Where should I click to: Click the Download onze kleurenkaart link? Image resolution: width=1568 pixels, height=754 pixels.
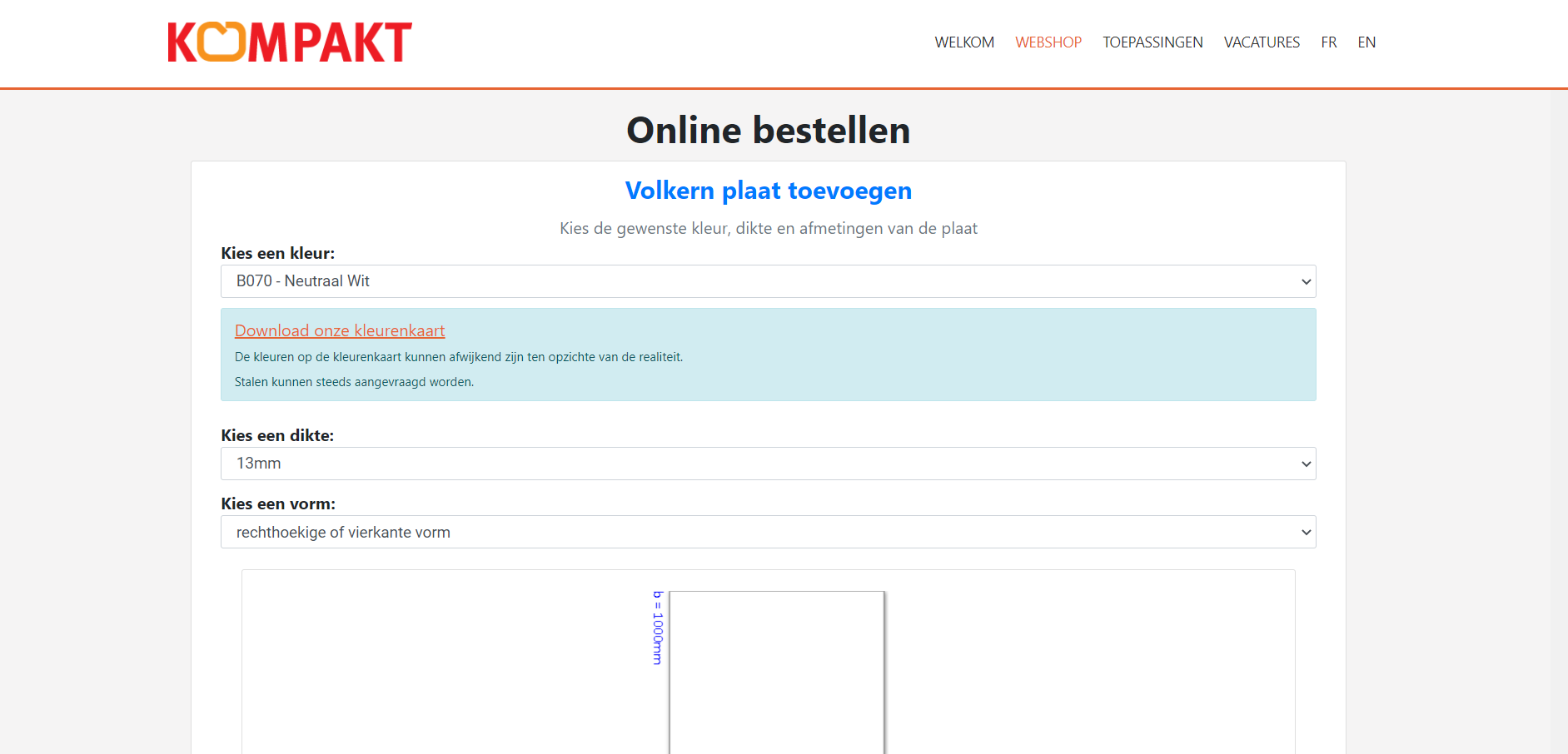click(x=340, y=330)
